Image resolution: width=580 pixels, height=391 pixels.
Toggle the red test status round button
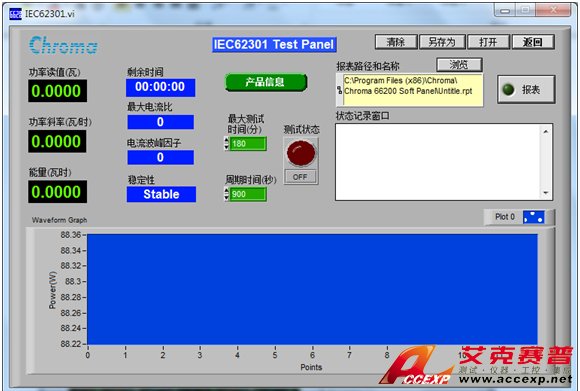click(x=301, y=153)
